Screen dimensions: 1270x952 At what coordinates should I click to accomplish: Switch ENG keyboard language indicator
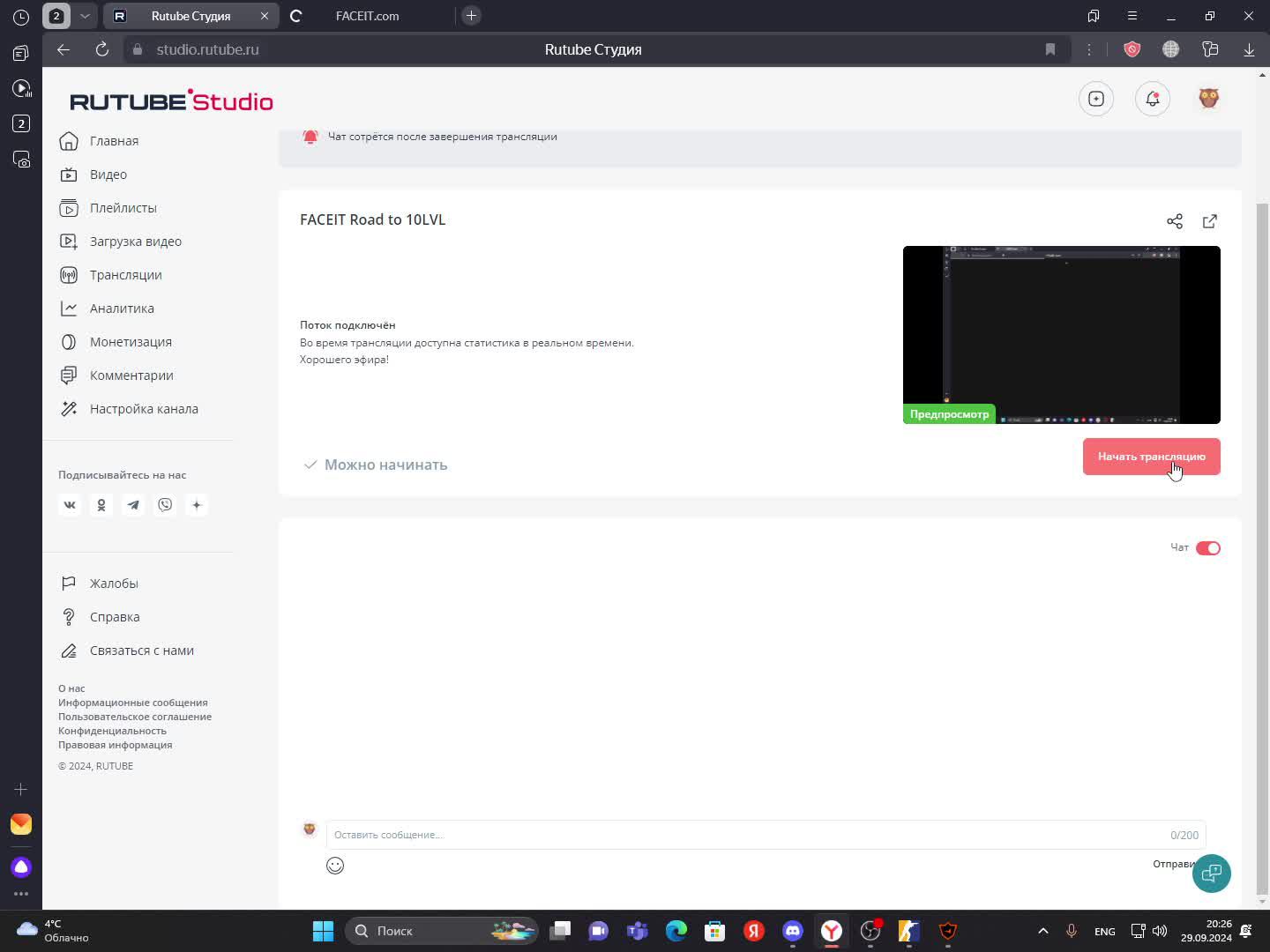point(1104,931)
